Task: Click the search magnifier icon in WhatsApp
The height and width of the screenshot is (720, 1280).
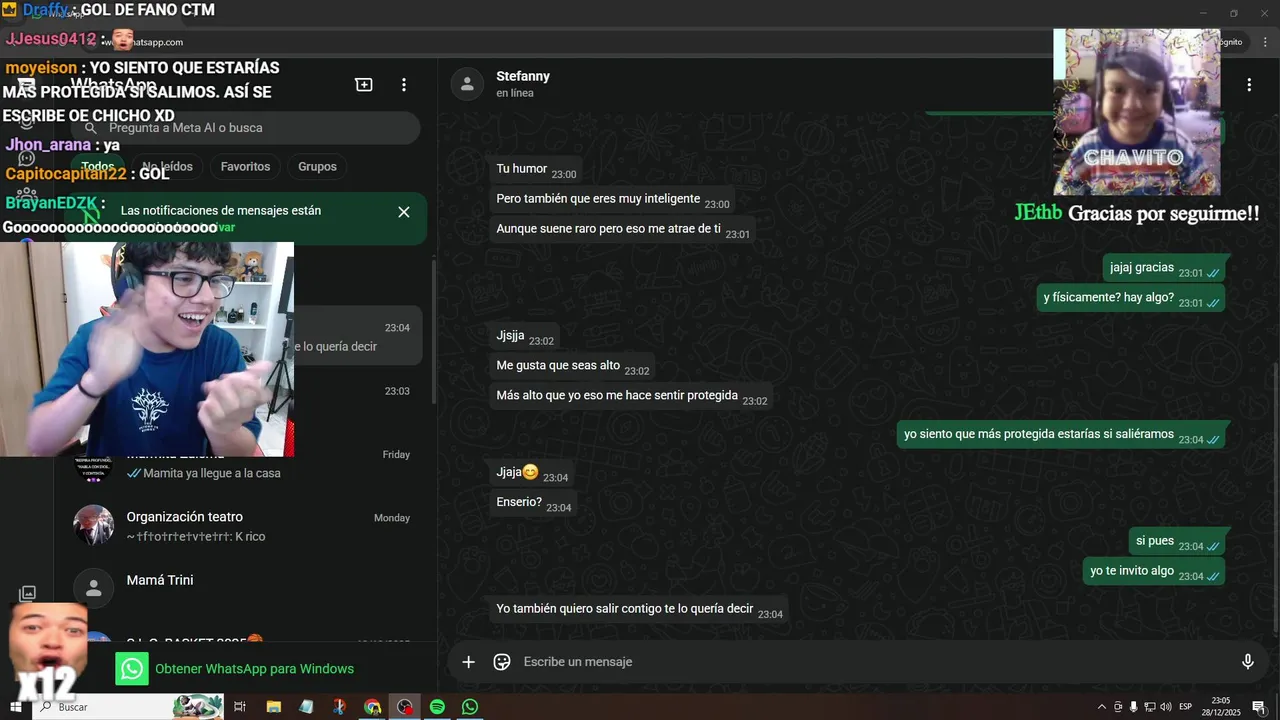Action: tap(91, 128)
